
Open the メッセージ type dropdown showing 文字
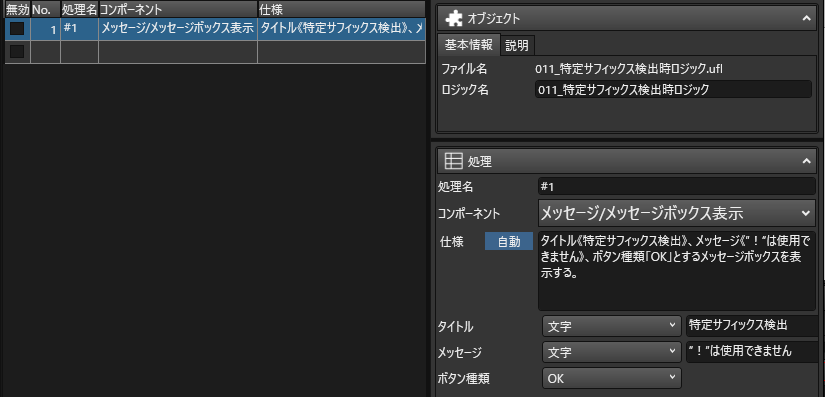point(611,352)
